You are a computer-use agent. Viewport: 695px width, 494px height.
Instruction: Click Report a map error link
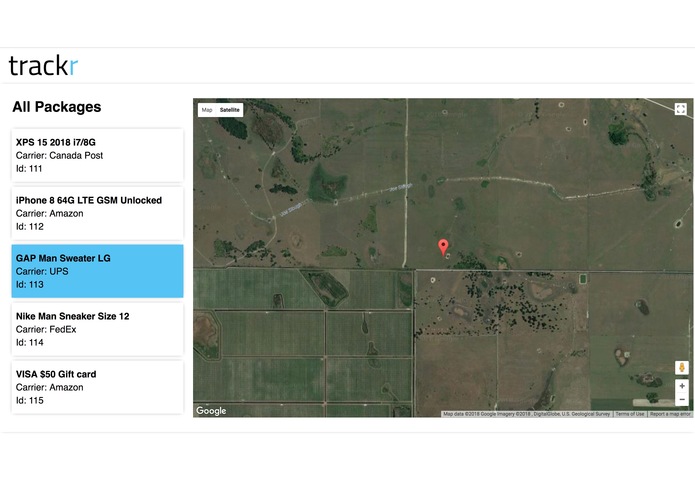click(x=670, y=414)
